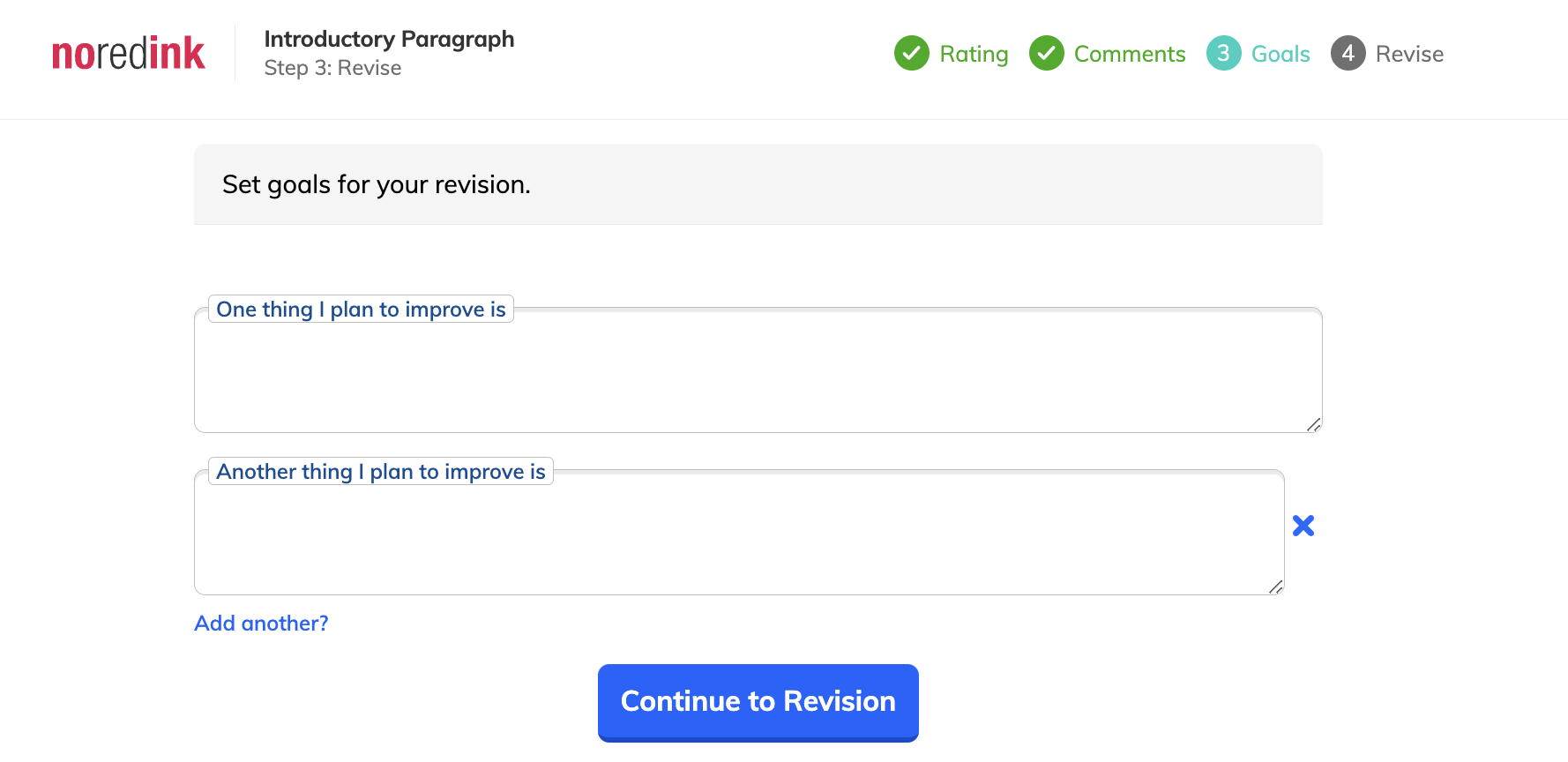
Task: Click the resize handle of the second goal box
Action: coord(1276,586)
